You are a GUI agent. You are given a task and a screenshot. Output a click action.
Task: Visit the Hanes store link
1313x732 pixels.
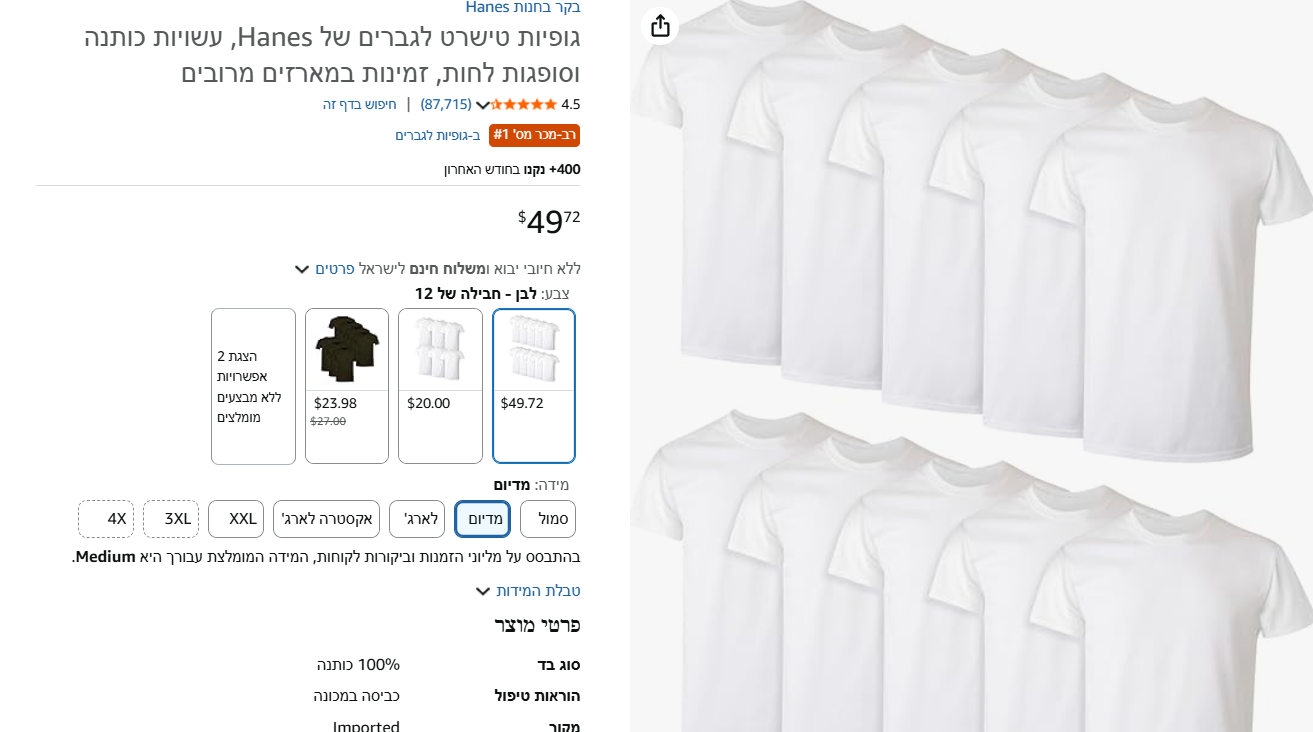pyautogui.click(x=522, y=7)
